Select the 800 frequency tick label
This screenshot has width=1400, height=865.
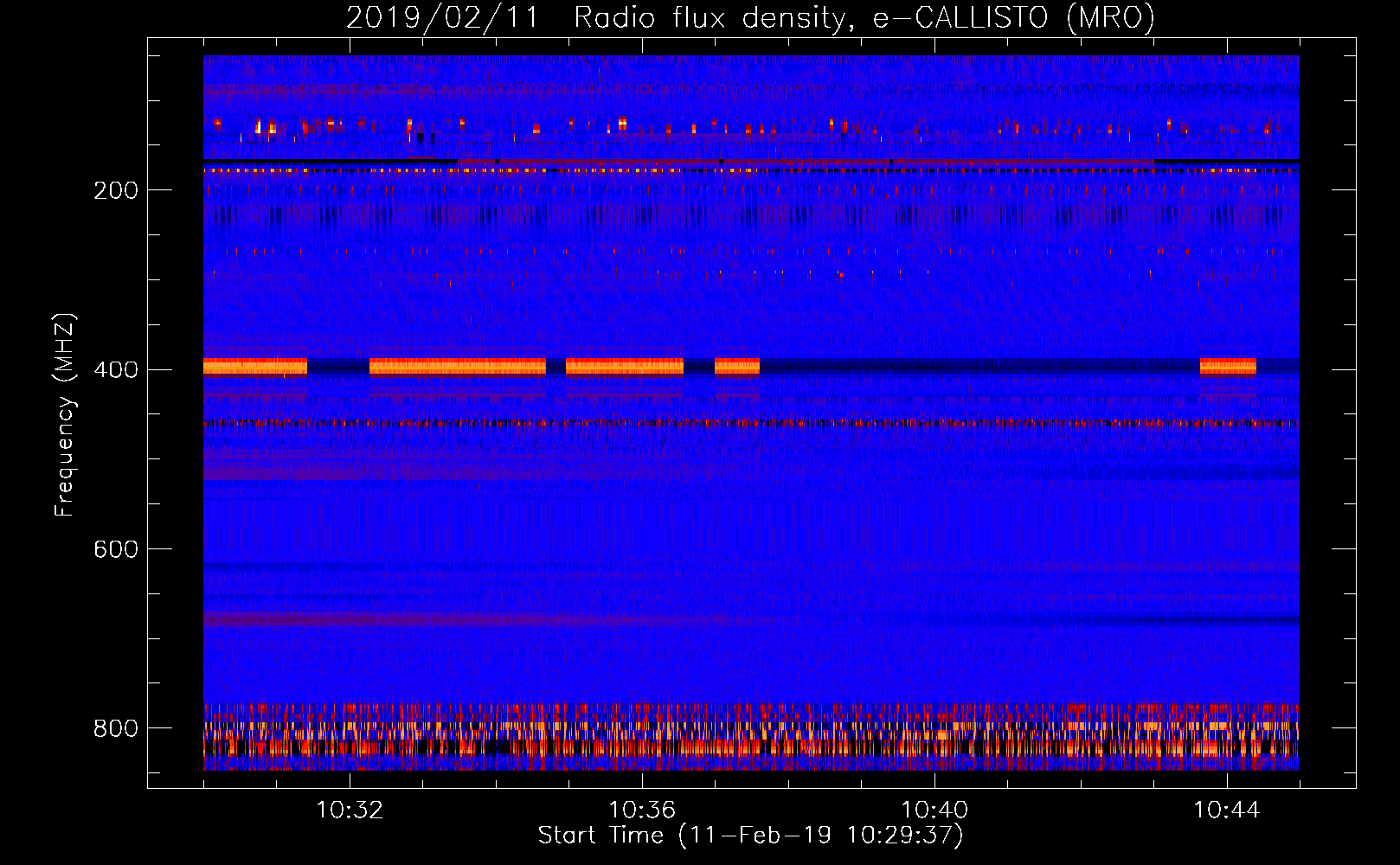coord(116,728)
